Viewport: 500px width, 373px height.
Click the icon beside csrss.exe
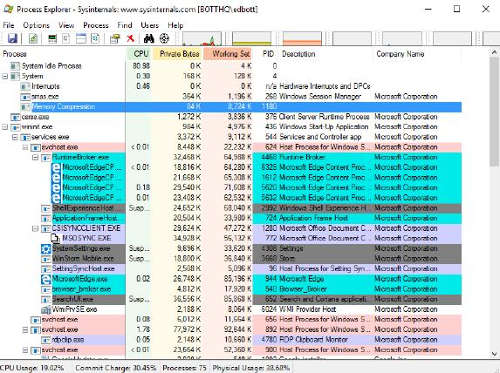tap(15, 117)
